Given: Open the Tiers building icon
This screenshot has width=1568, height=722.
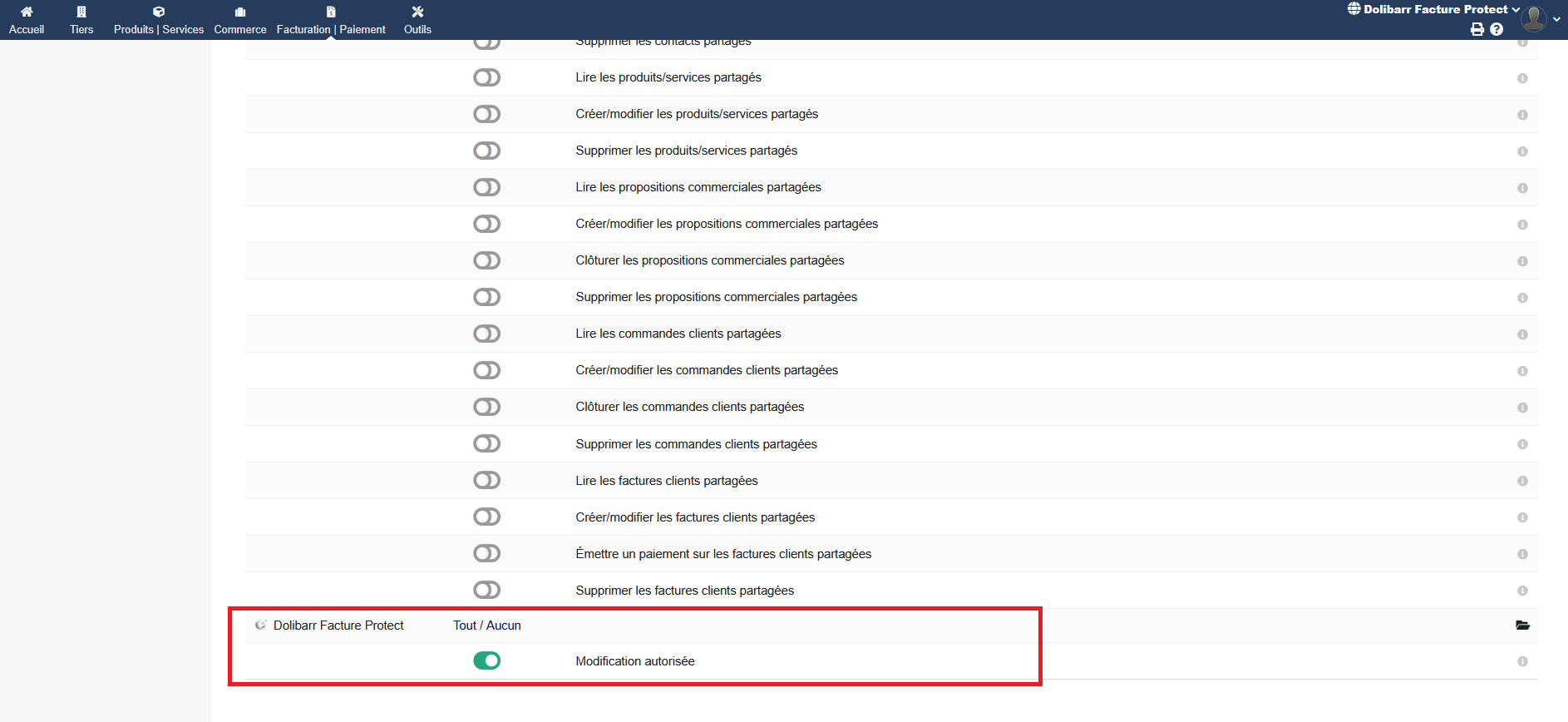Looking at the screenshot, I should click(x=81, y=12).
